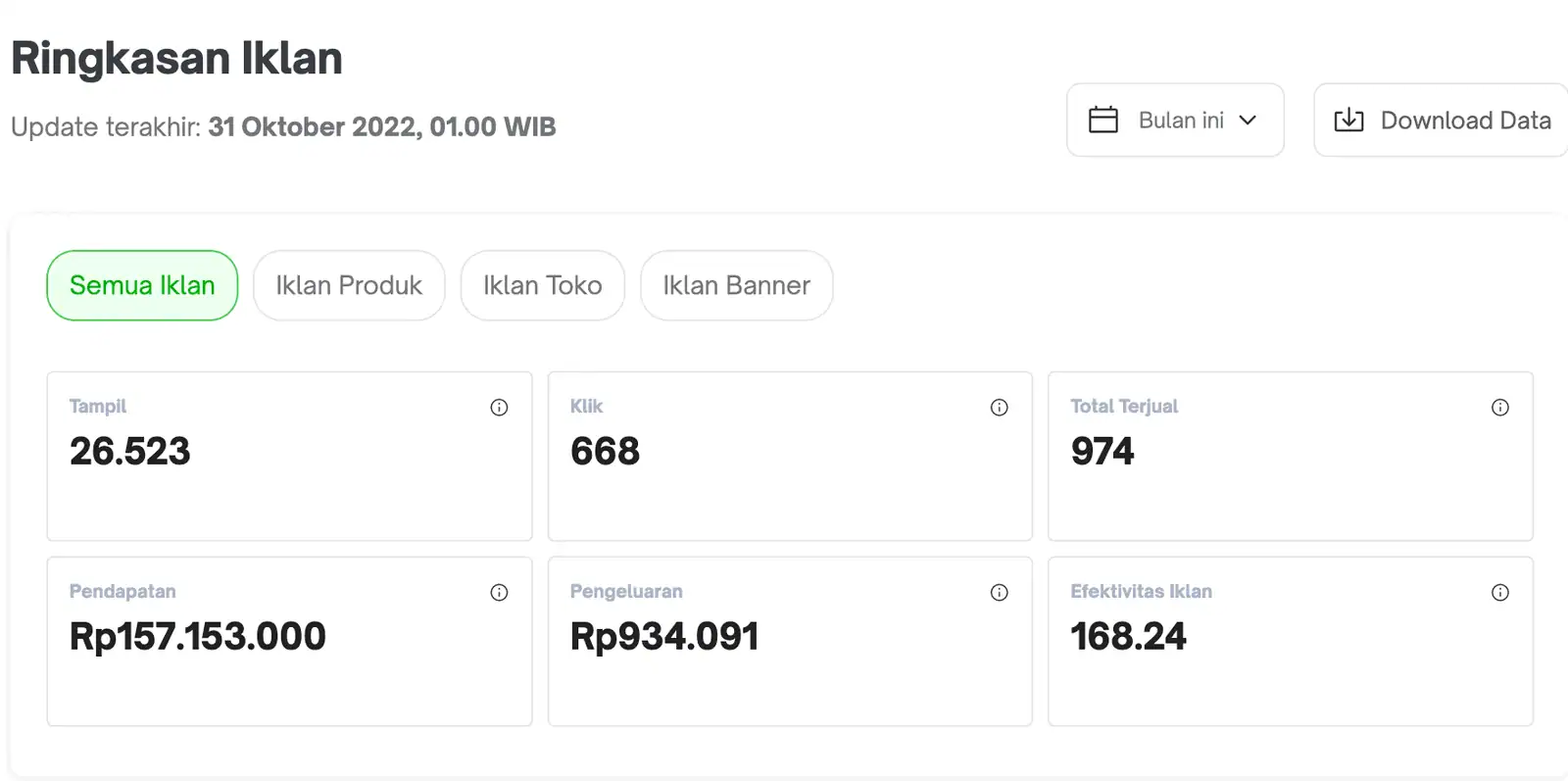Viewport: 1568px width, 781px height.
Task: Open the Iklan Banner tab
Action: [x=736, y=285]
